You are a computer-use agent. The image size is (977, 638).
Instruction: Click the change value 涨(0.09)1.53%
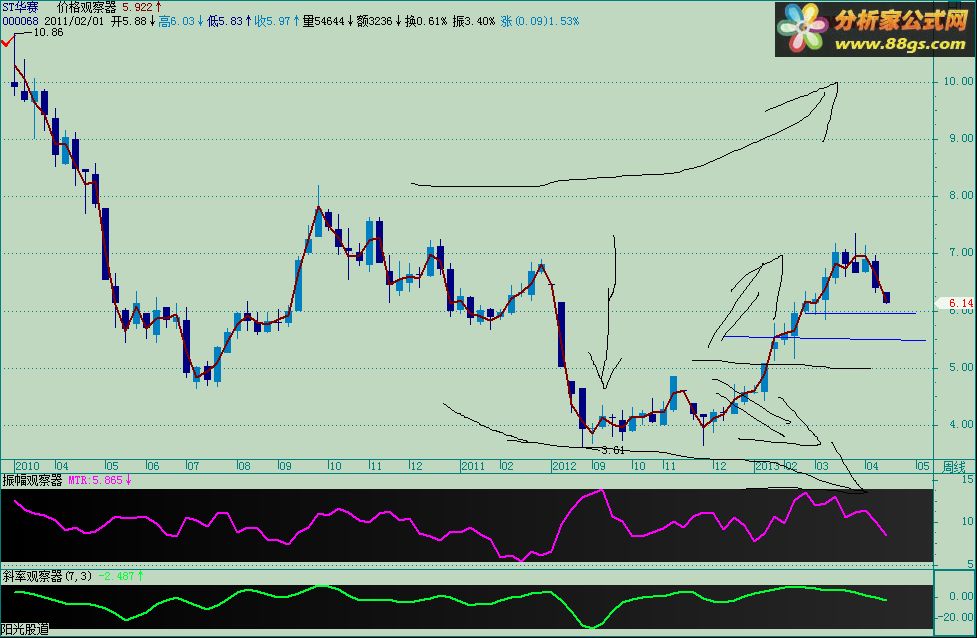[x=540, y=21]
